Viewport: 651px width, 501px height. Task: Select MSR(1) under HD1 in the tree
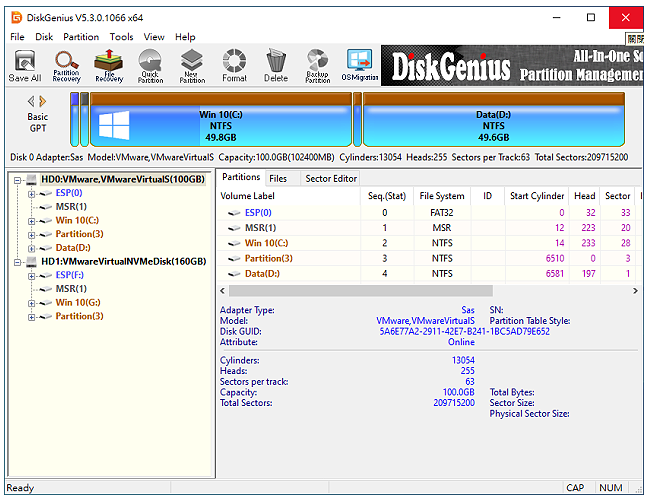(x=71, y=289)
